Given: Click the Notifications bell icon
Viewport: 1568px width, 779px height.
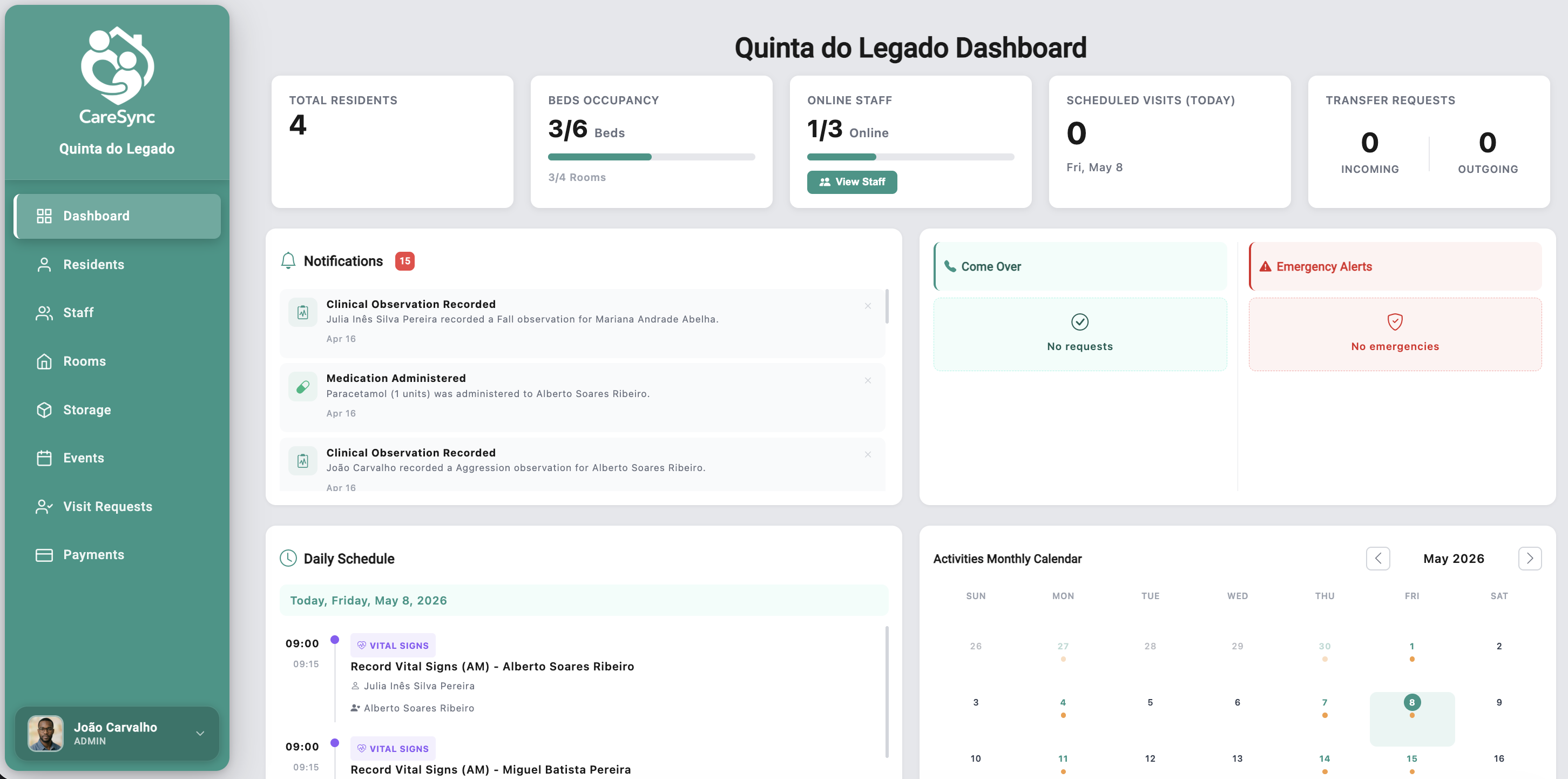Looking at the screenshot, I should tap(288, 261).
